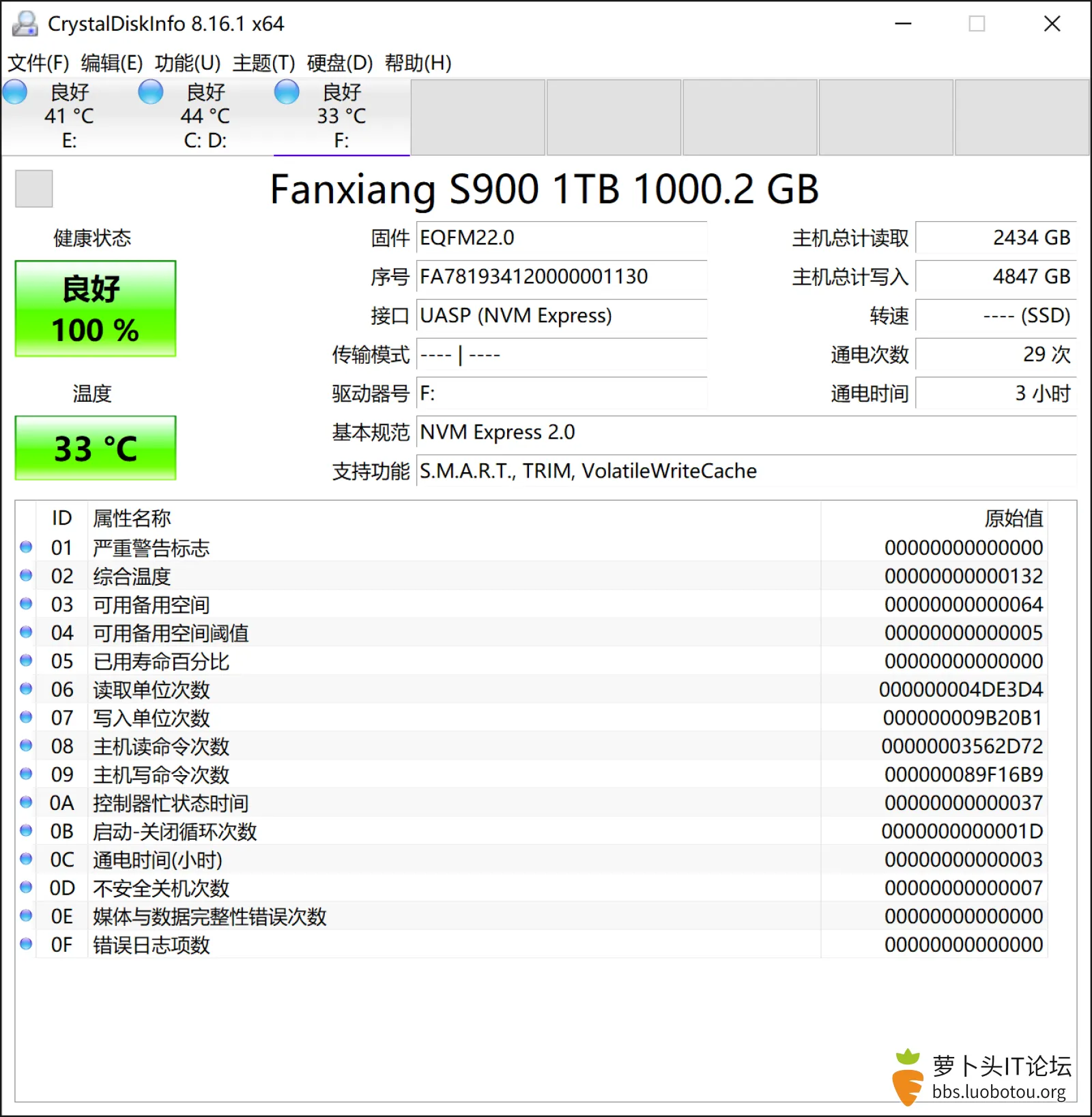Click total host writes value 4847 GB

pos(996,277)
